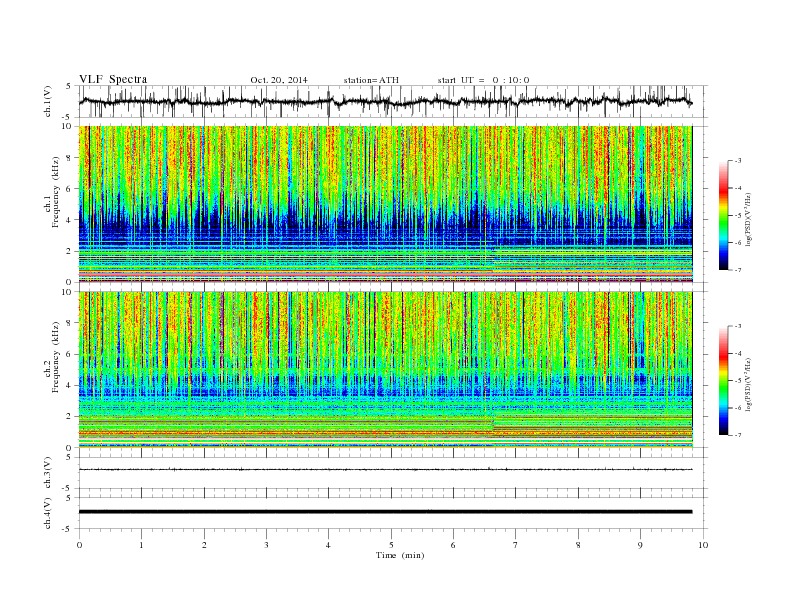Viewport: 792px width, 612px height.
Task: Click the "-4" label on ch.2 colorbar
Action: [x=738, y=353]
